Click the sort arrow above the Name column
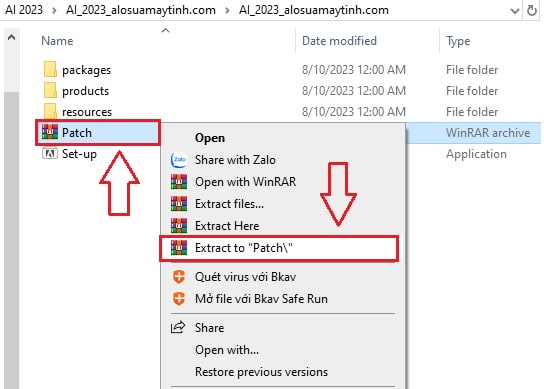544x389 pixels. tap(166, 31)
